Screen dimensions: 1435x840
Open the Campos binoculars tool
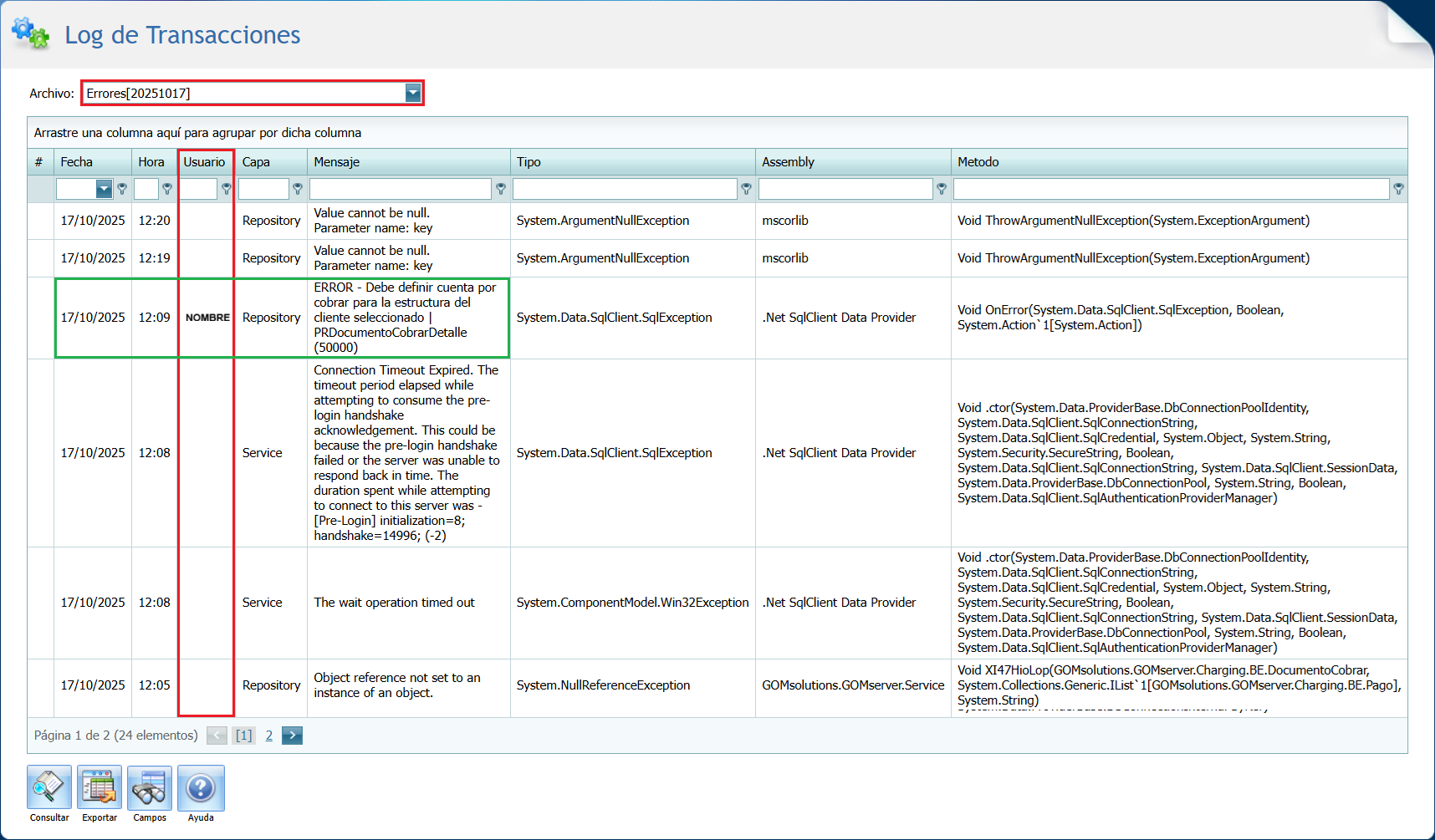150,787
